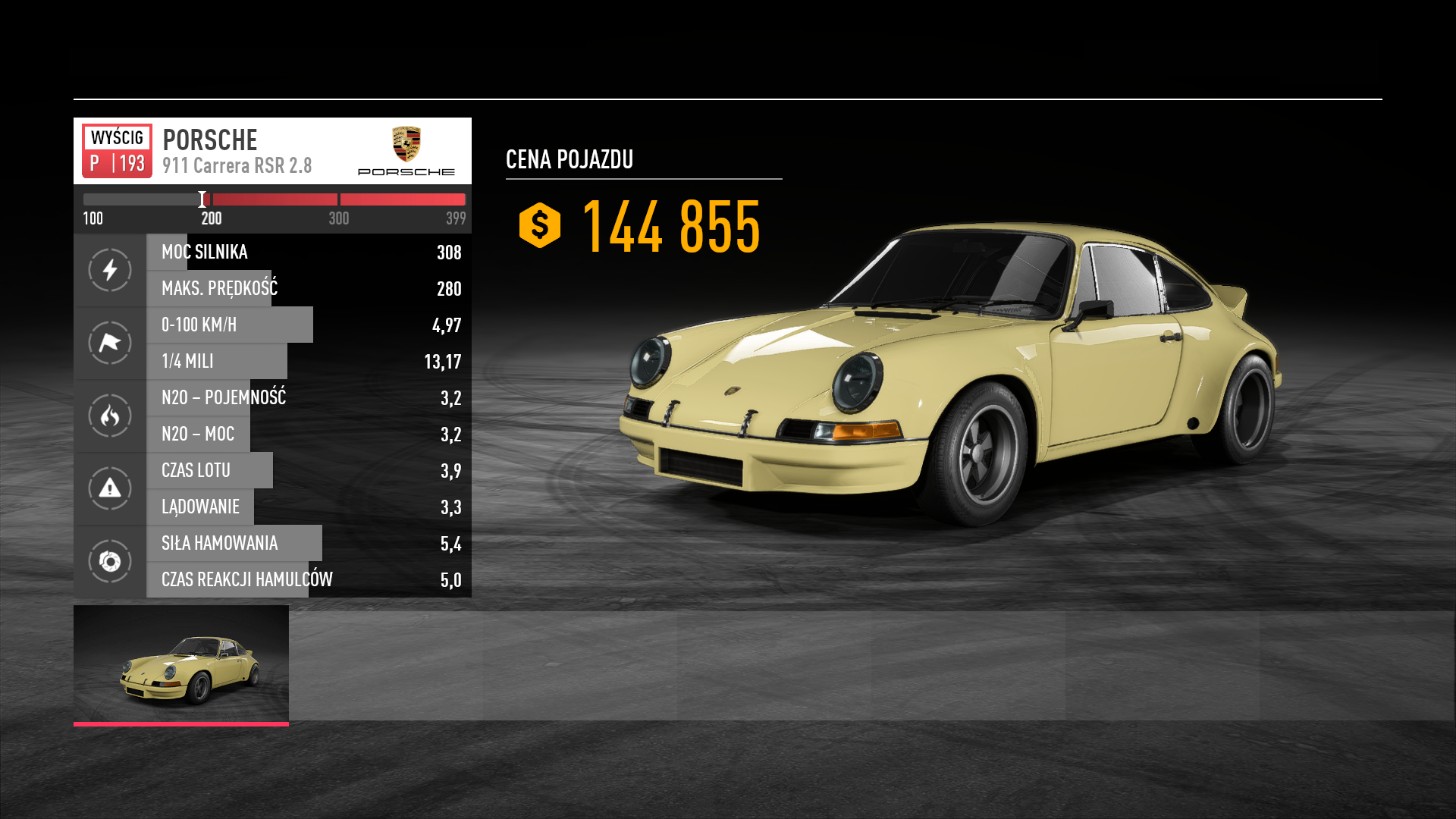Click the flag acceleration category icon
Viewport: 1456px width, 819px height.
click(x=110, y=343)
